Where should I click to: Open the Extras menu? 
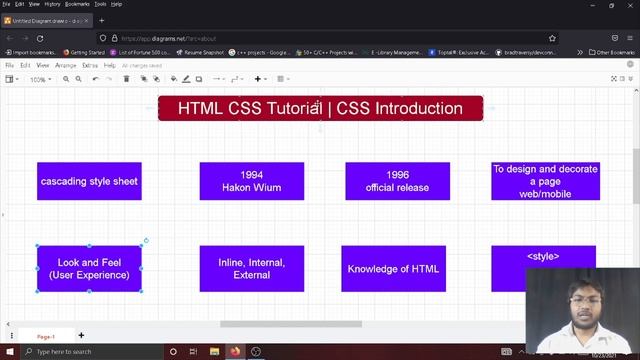tap(90, 65)
